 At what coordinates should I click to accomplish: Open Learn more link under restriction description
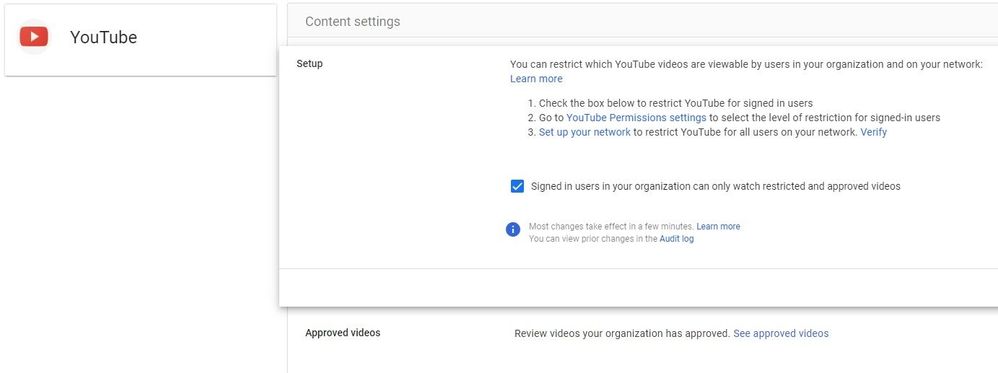click(x=536, y=79)
